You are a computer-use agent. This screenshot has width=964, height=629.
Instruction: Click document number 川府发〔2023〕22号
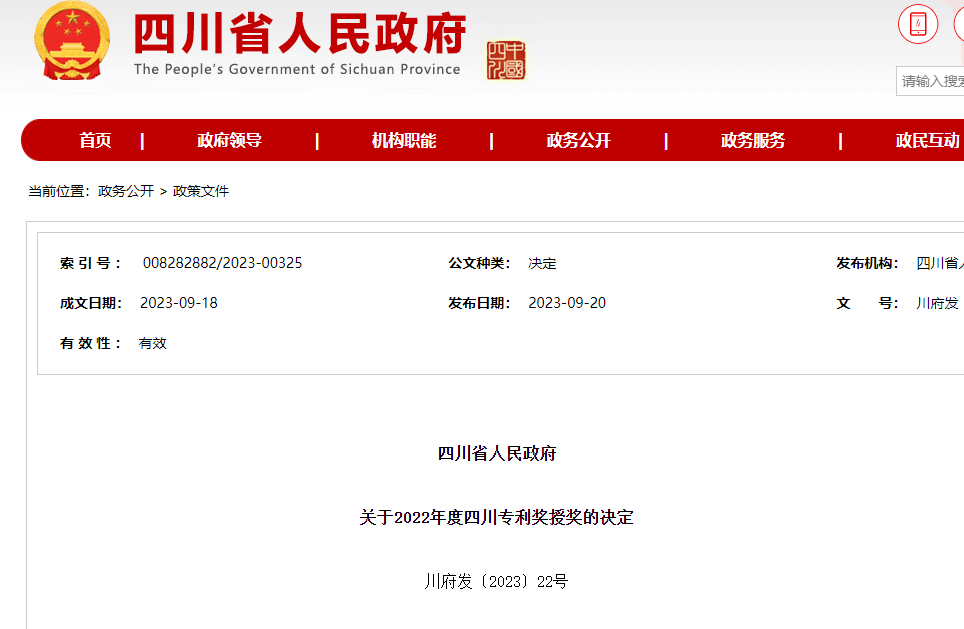pos(496,581)
